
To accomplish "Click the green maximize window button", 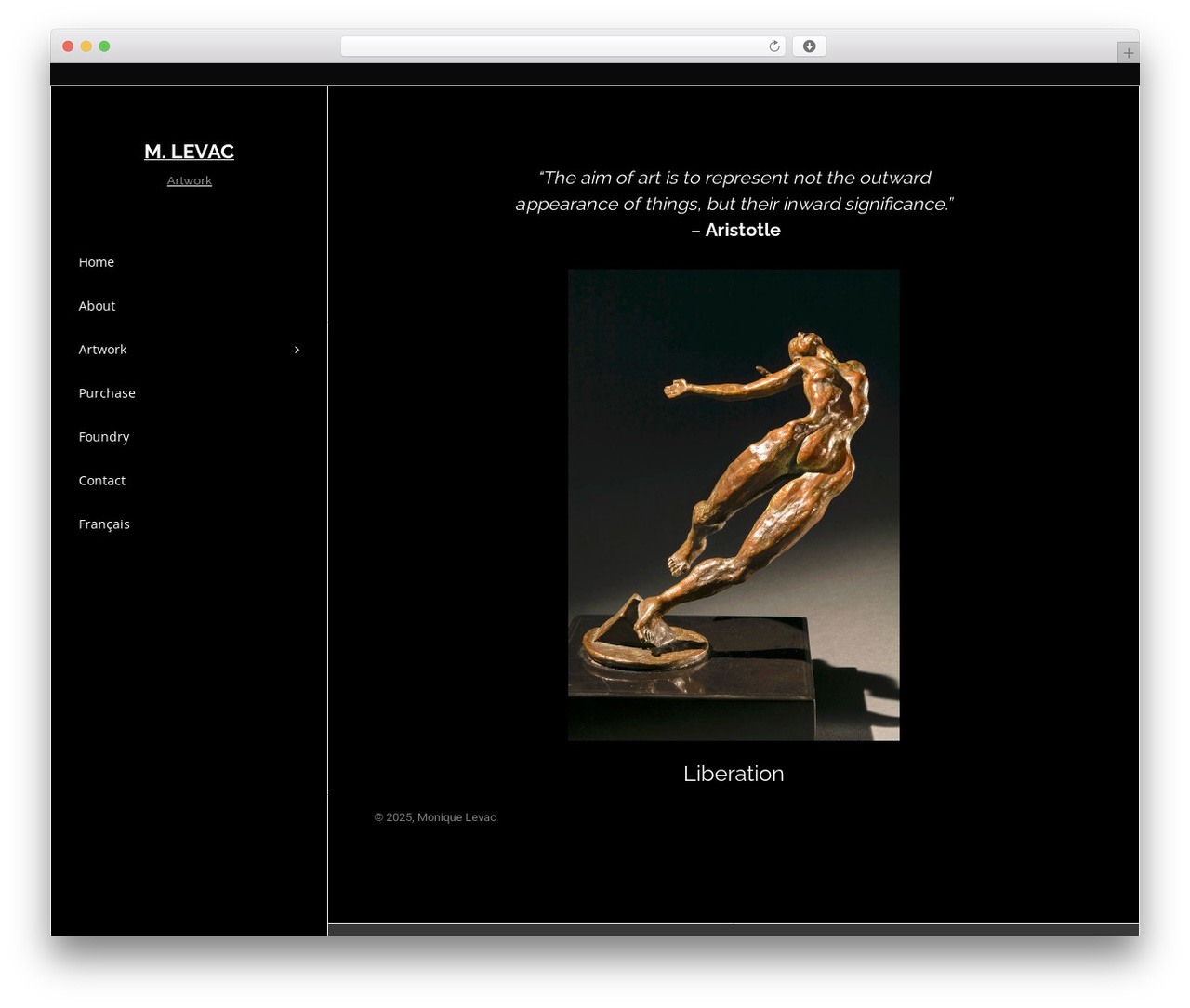I will [x=104, y=46].
